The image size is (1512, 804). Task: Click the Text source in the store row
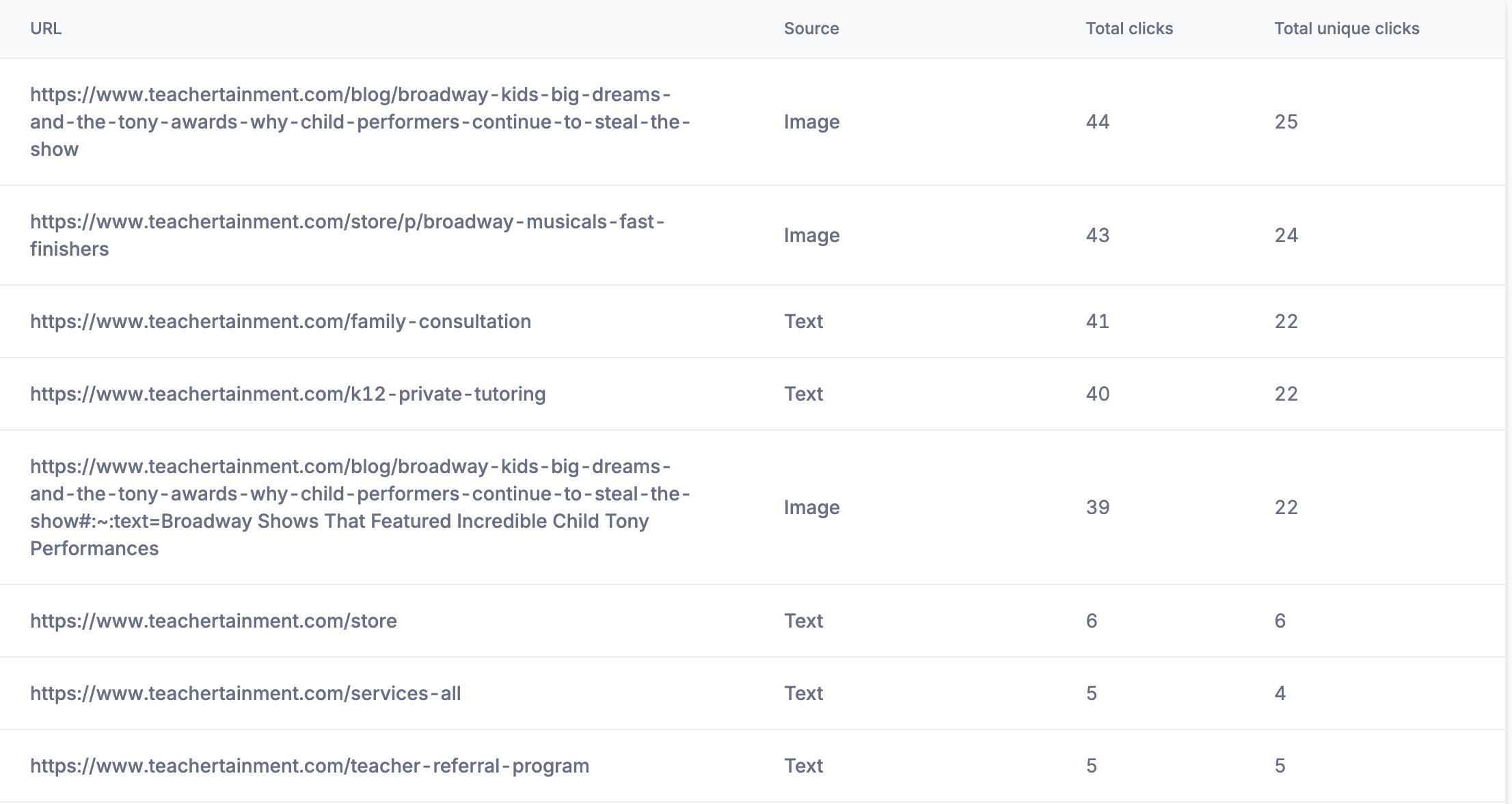803,621
